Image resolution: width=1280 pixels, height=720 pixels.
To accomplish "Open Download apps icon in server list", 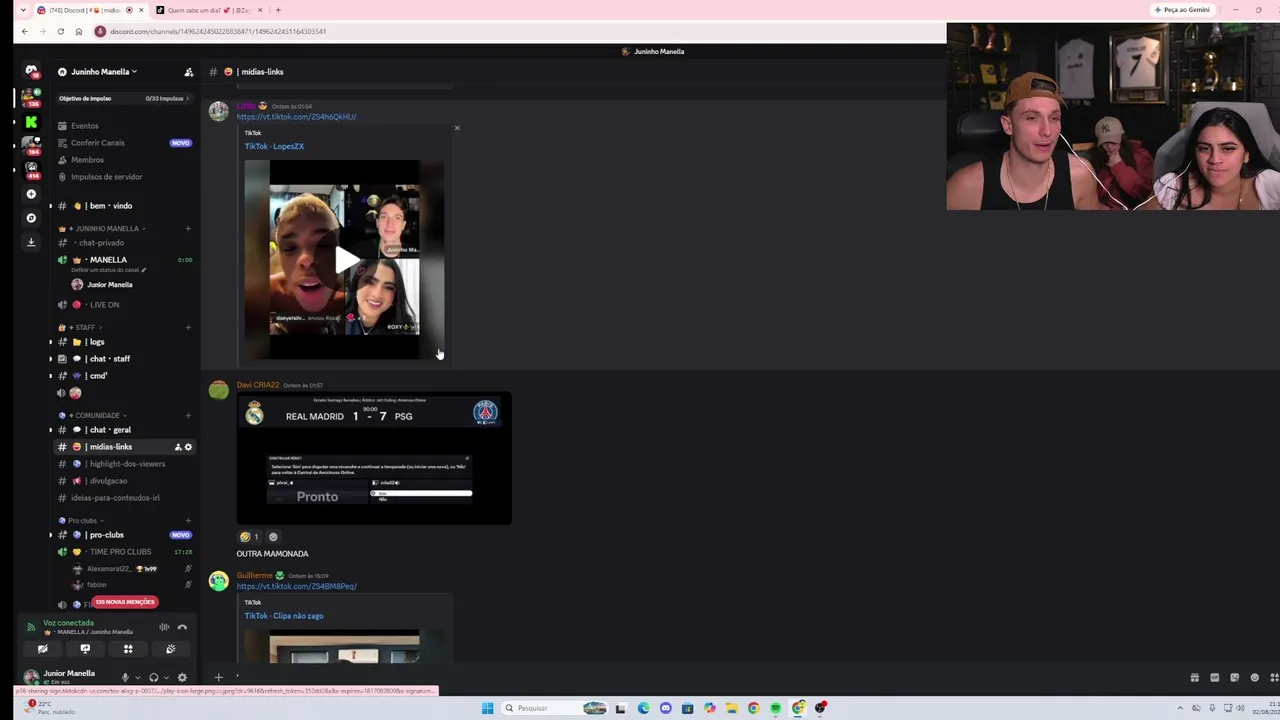I will (31, 242).
